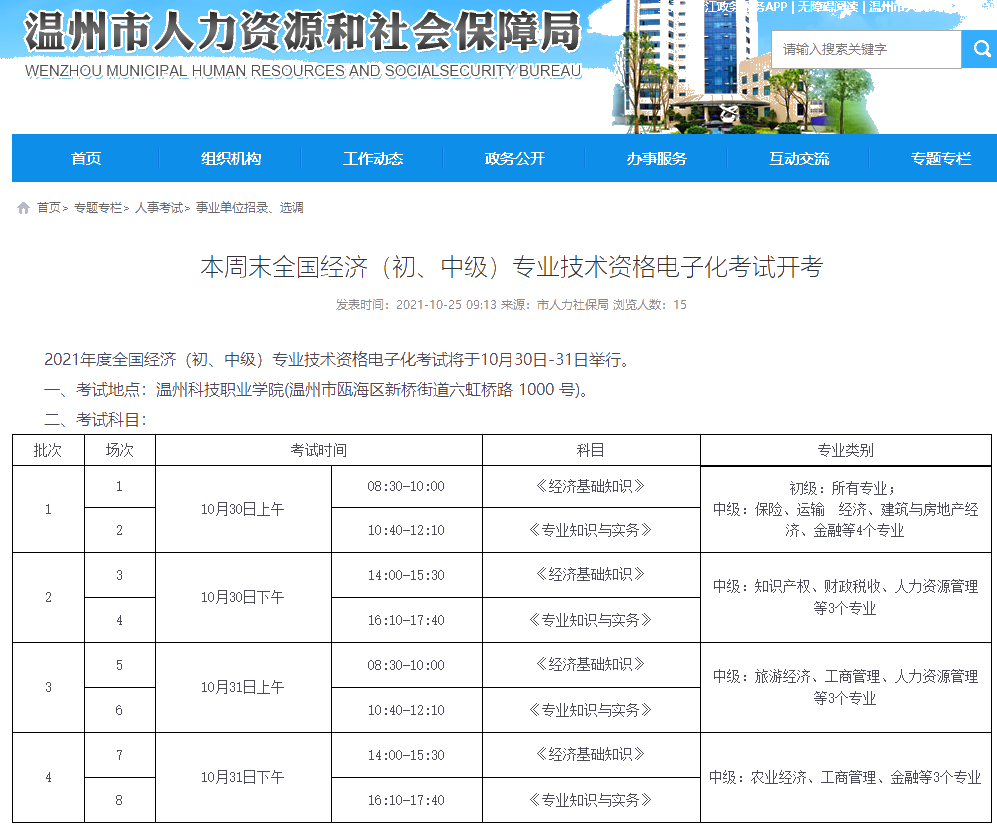Viewport: 997px width, 830px height.
Task: Click the magnifier search button
Action: pyautogui.click(x=978, y=49)
